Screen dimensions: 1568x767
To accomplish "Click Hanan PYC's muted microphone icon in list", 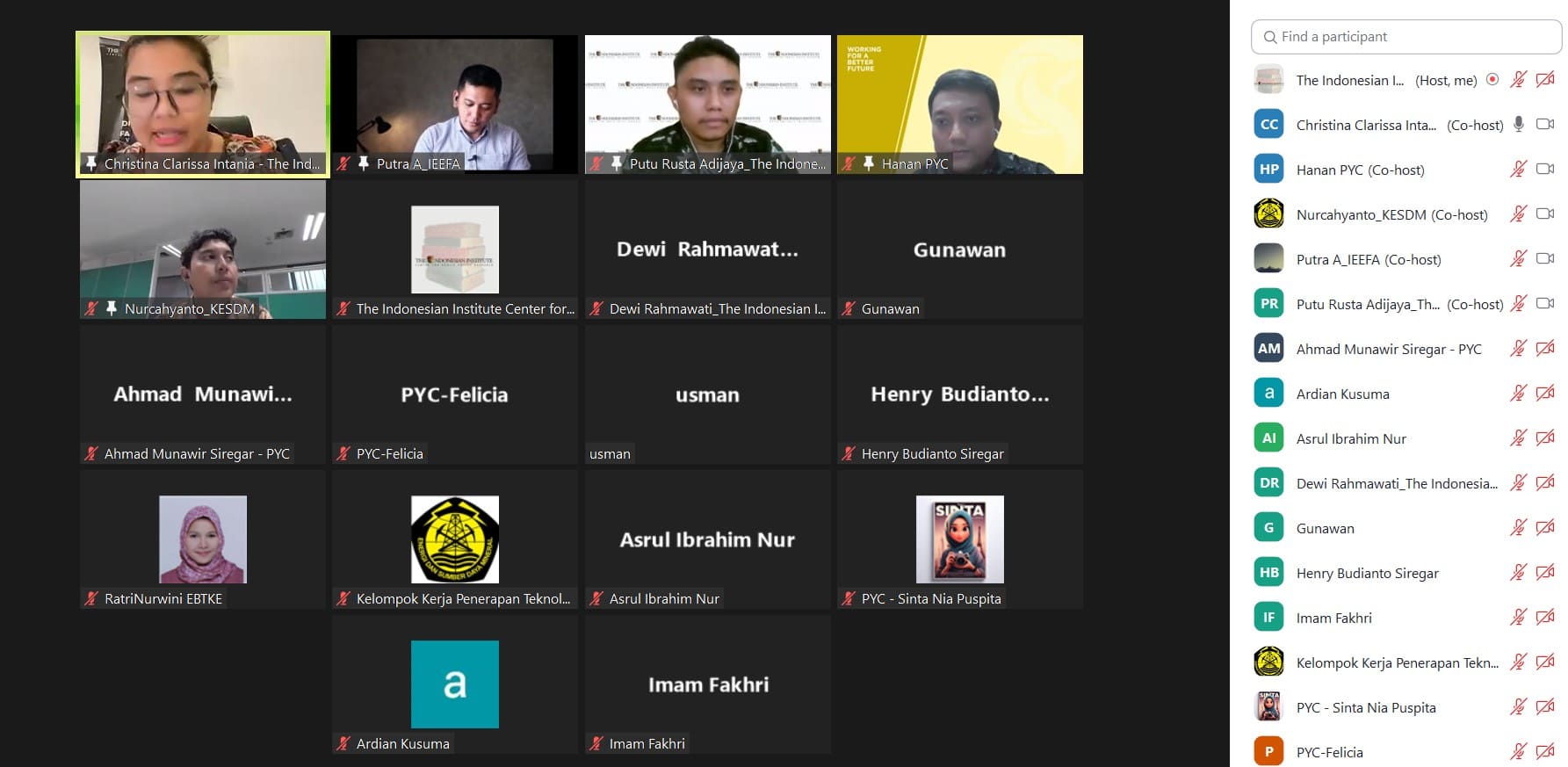I will coord(1519,170).
